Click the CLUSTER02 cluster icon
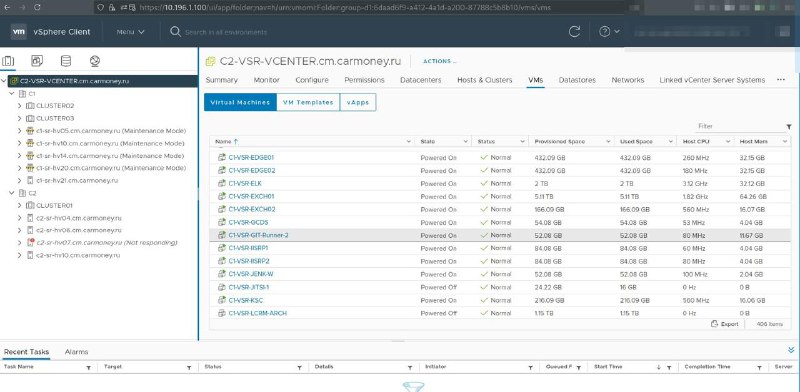800x392 pixels. point(30,106)
